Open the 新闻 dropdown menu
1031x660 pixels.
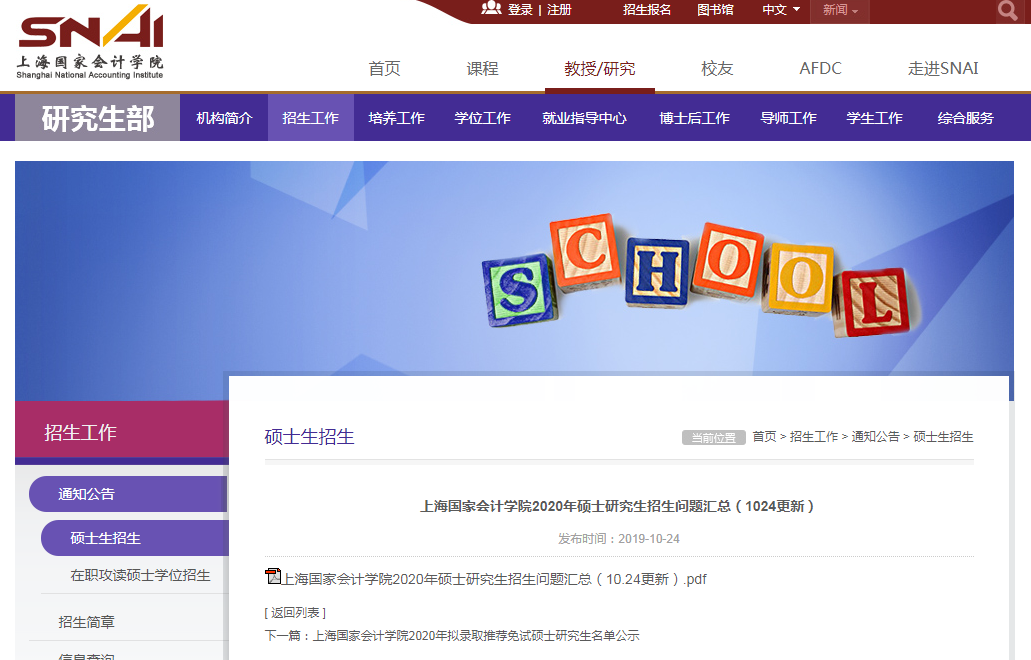840,10
